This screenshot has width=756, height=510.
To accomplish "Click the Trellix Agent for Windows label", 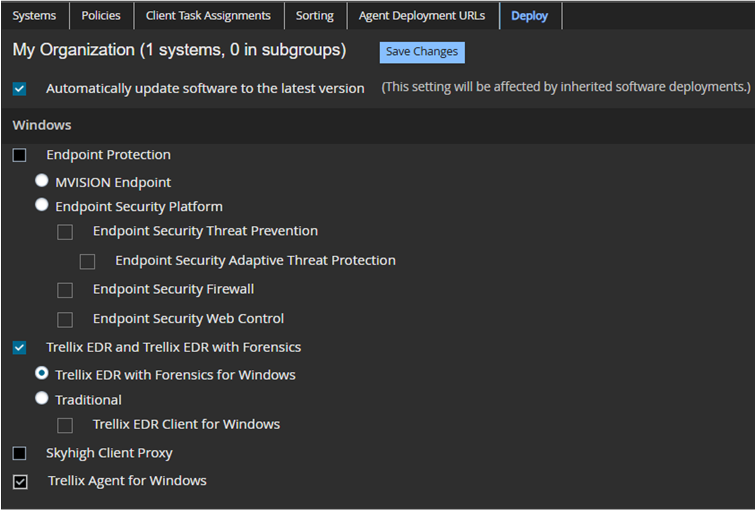I will click(127, 481).
